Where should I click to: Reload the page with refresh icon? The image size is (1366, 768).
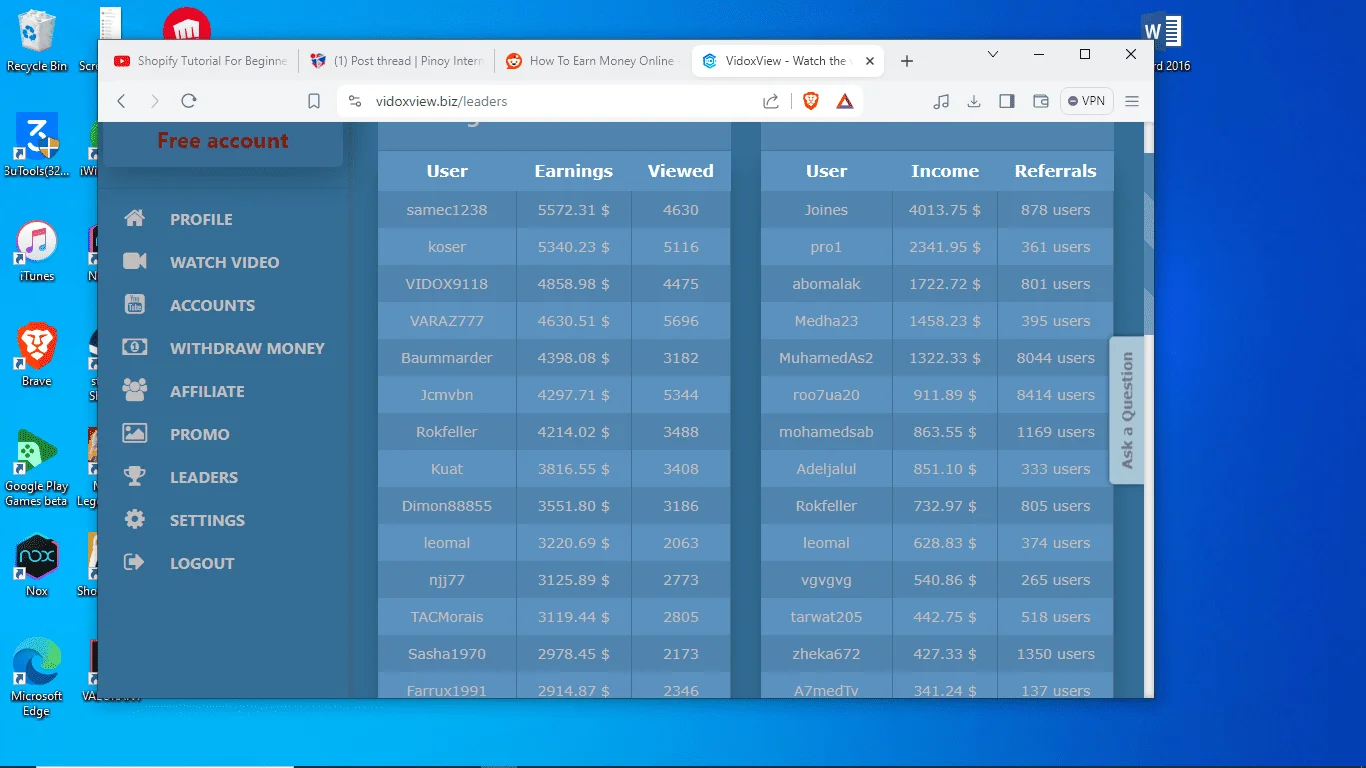point(188,101)
